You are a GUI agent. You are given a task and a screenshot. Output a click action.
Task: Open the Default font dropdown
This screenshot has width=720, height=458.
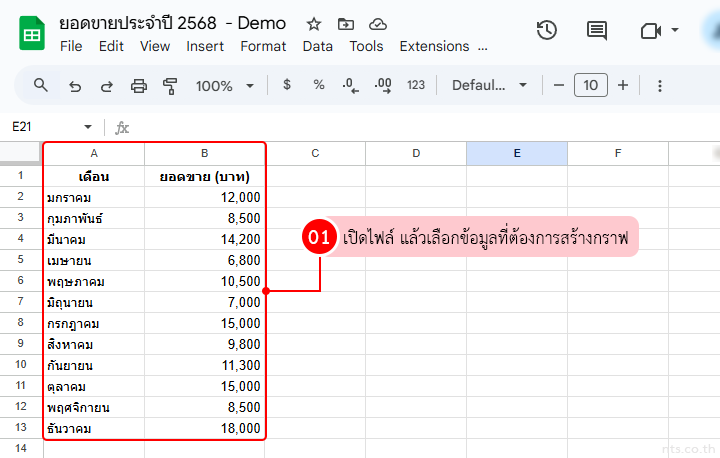point(489,85)
